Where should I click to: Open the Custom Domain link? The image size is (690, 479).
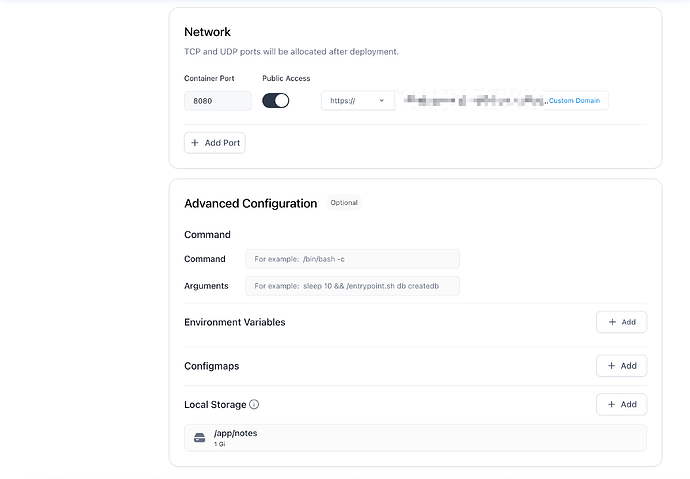point(574,101)
